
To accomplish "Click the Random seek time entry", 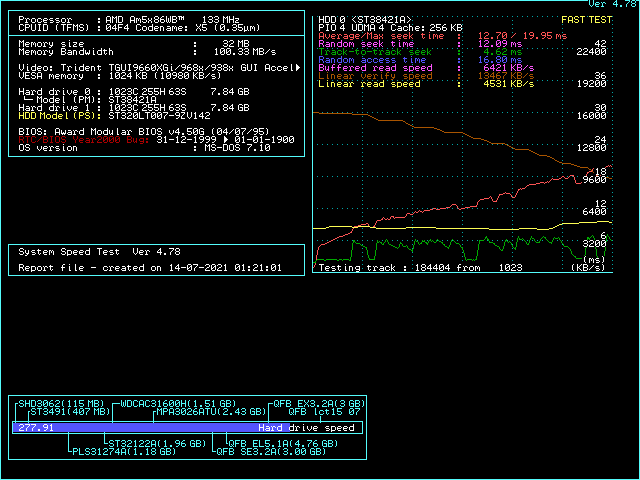I will click(420, 43).
